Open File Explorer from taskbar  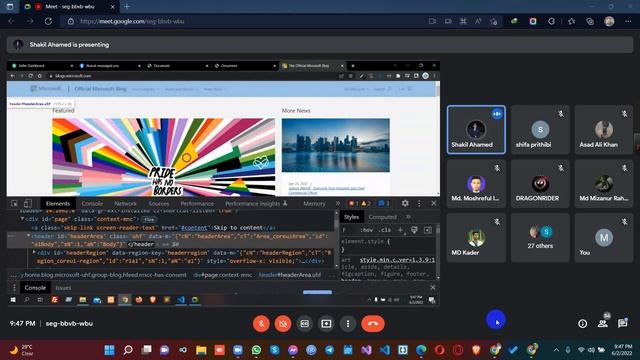point(201,350)
